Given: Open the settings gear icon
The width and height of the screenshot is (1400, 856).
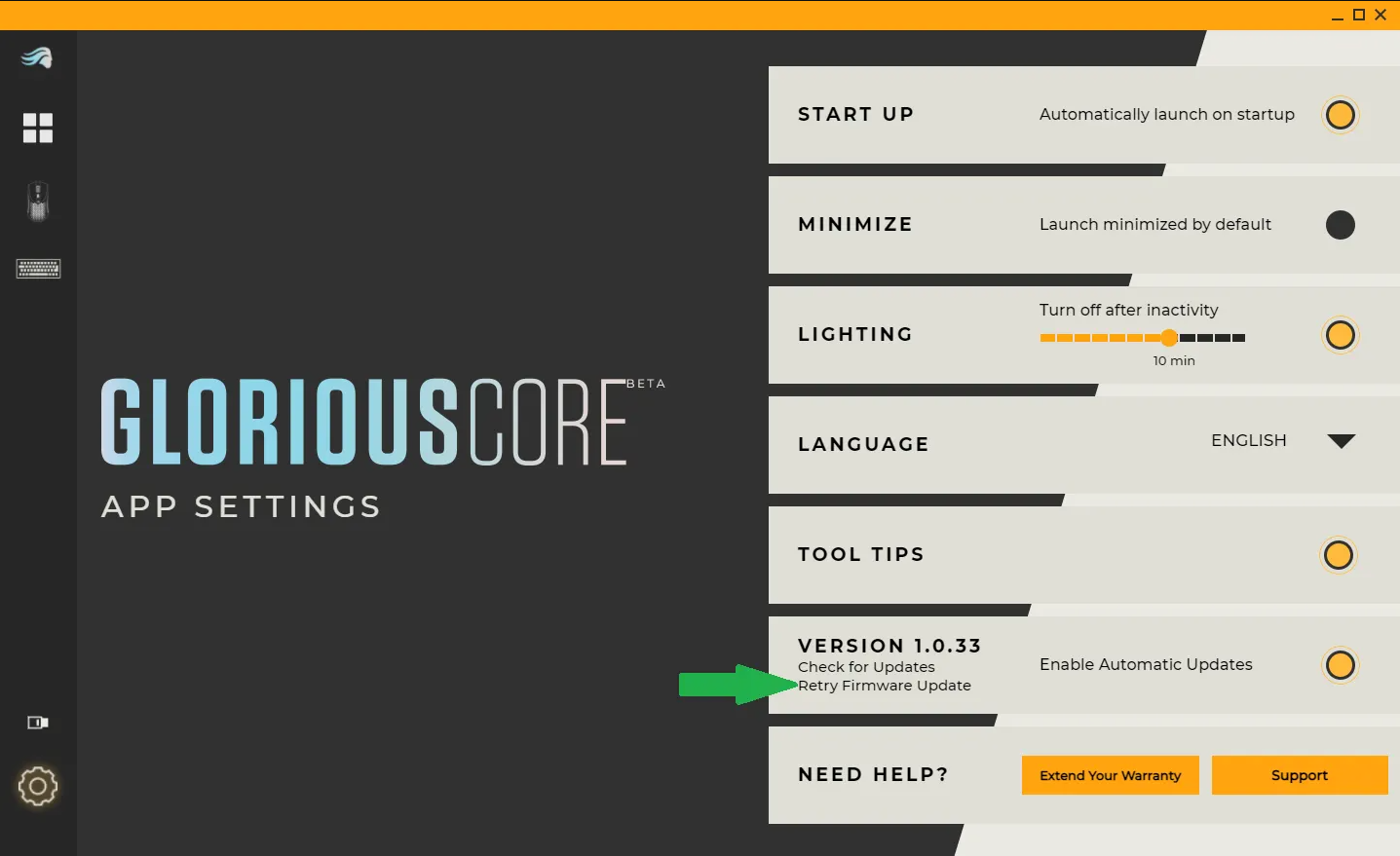Looking at the screenshot, I should click(x=38, y=786).
